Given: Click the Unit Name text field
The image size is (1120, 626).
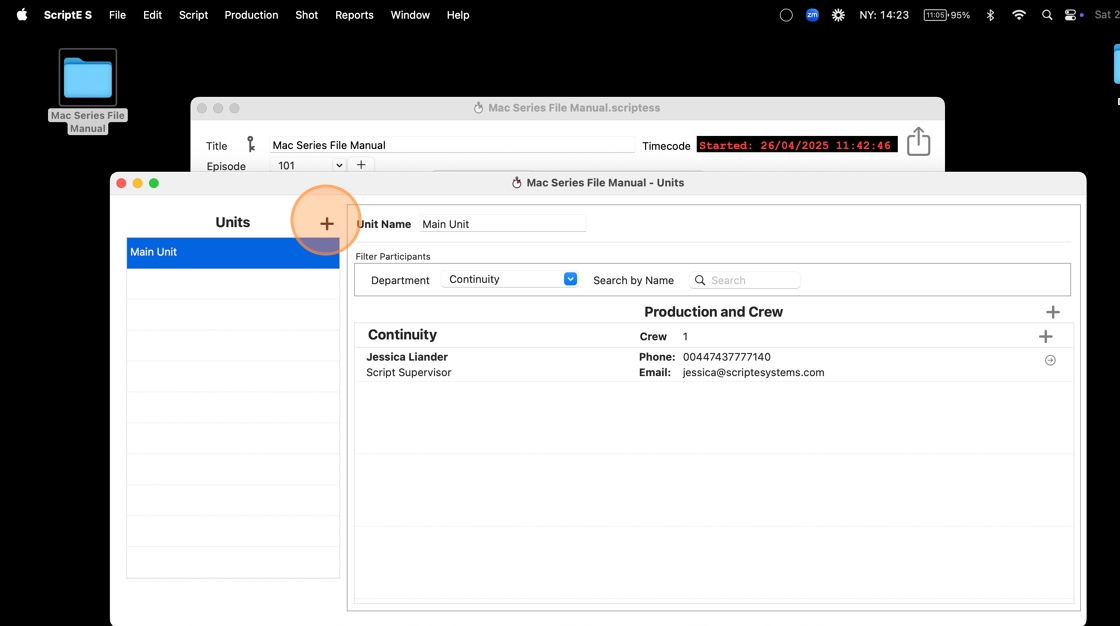Looking at the screenshot, I should pyautogui.click(x=502, y=225).
